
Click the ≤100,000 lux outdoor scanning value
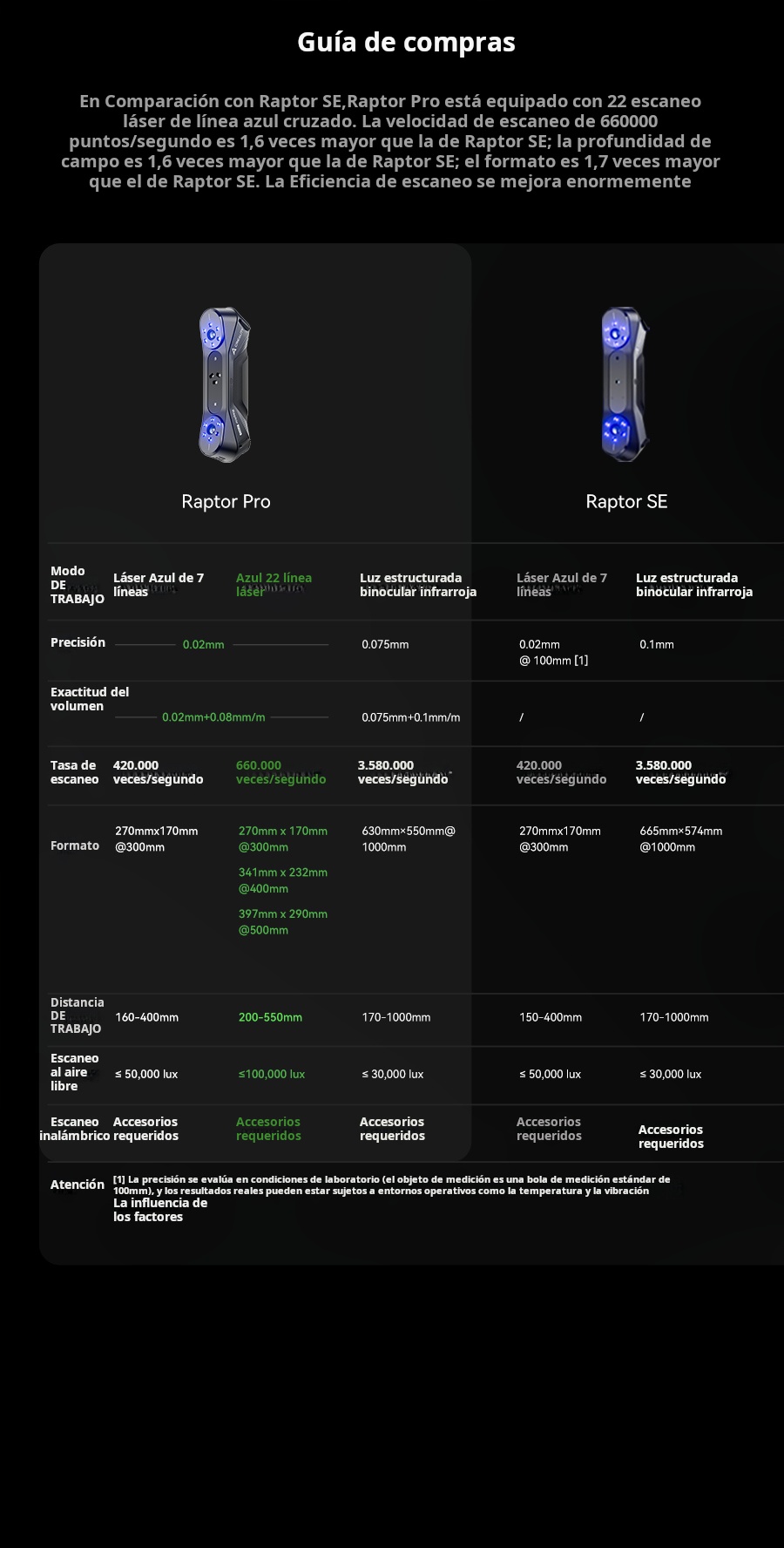(272, 1075)
